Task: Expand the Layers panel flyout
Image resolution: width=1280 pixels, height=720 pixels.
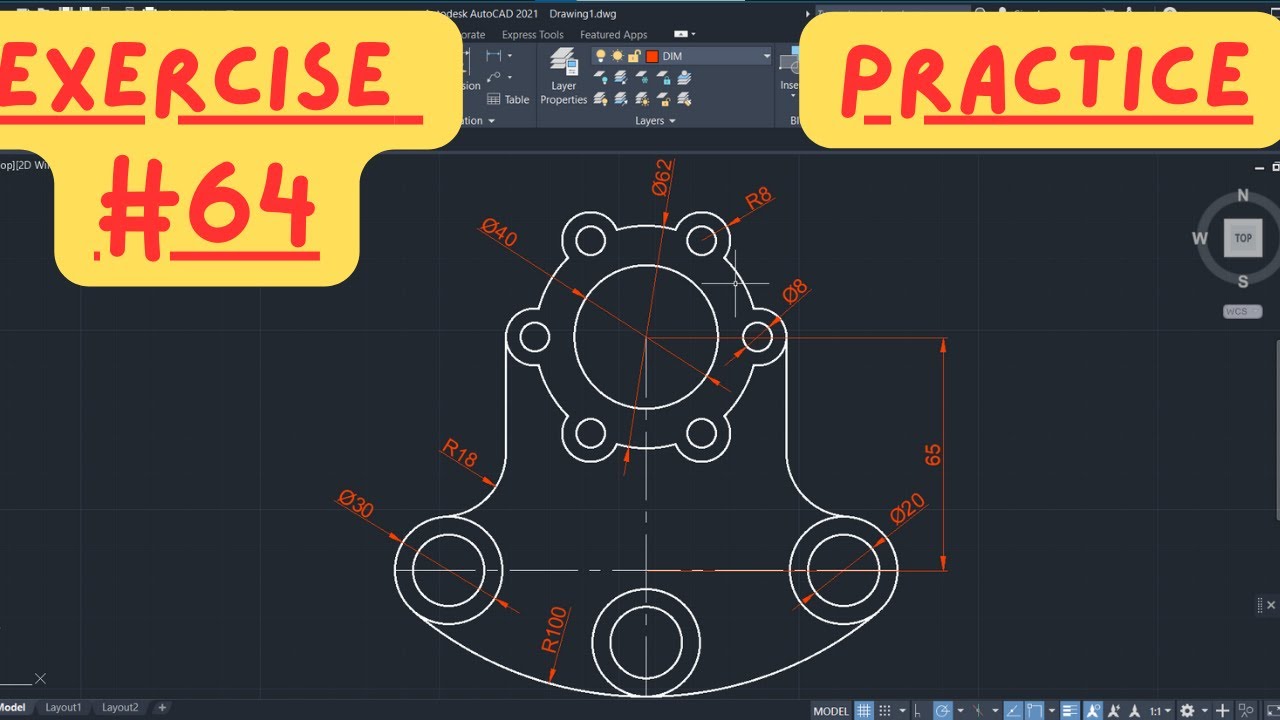Action: 673,120
